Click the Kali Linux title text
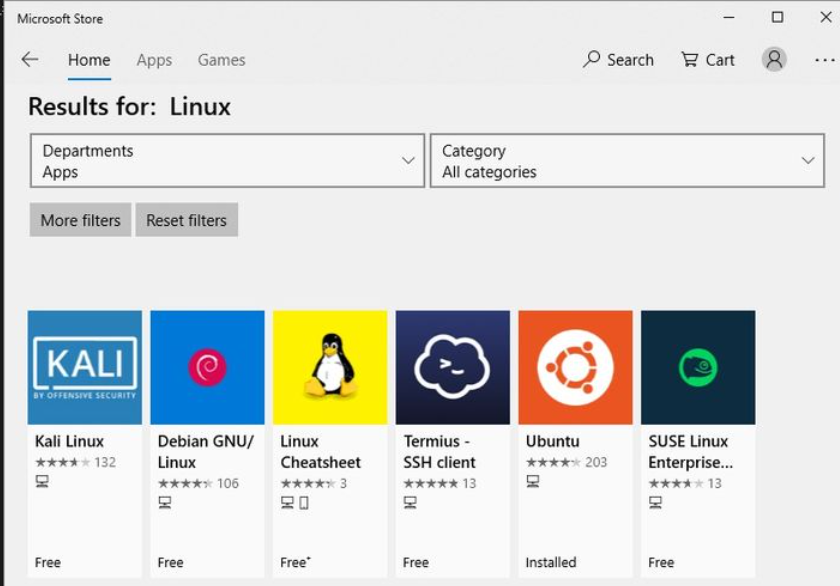This screenshot has width=840, height=586. click(69, 441)
